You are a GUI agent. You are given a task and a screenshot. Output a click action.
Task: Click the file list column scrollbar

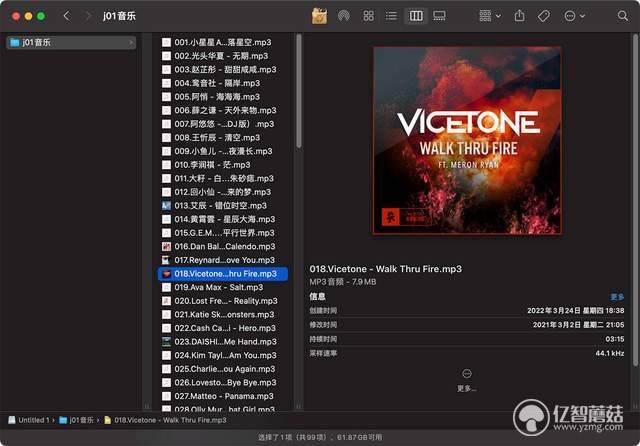click(x=299, y=91)
